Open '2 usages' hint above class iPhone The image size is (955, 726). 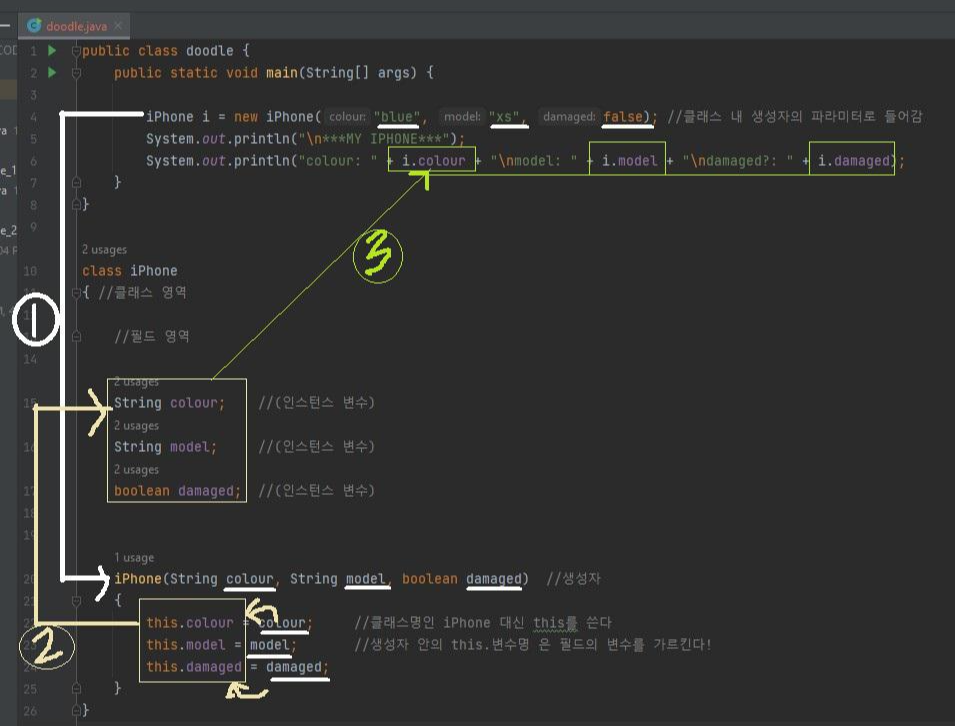(x=104, y=250)
